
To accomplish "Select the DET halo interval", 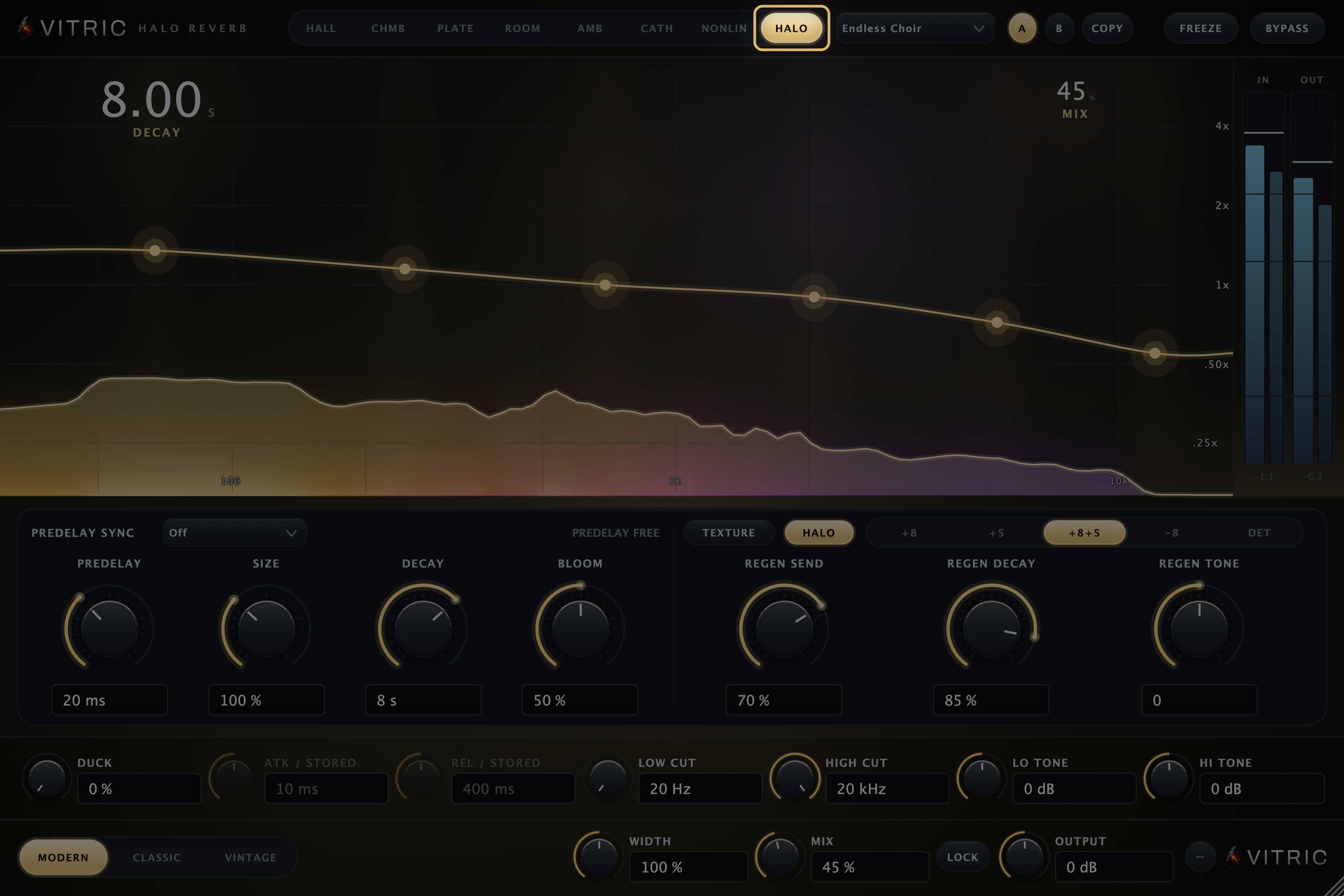I will (1259, 533).
